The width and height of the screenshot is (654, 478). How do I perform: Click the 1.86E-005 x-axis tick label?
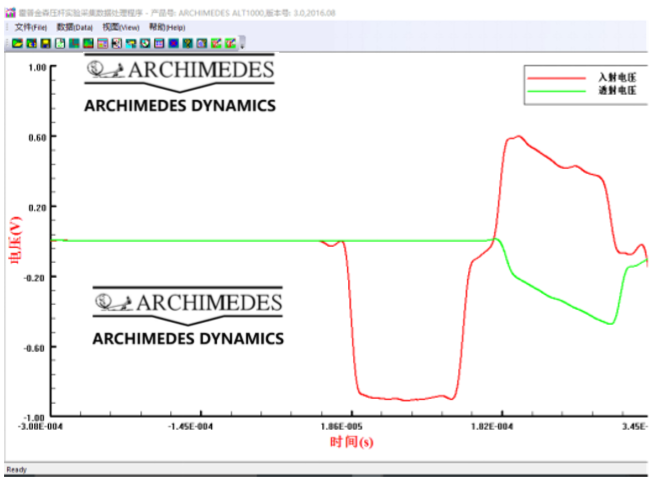tap(341, 426)
